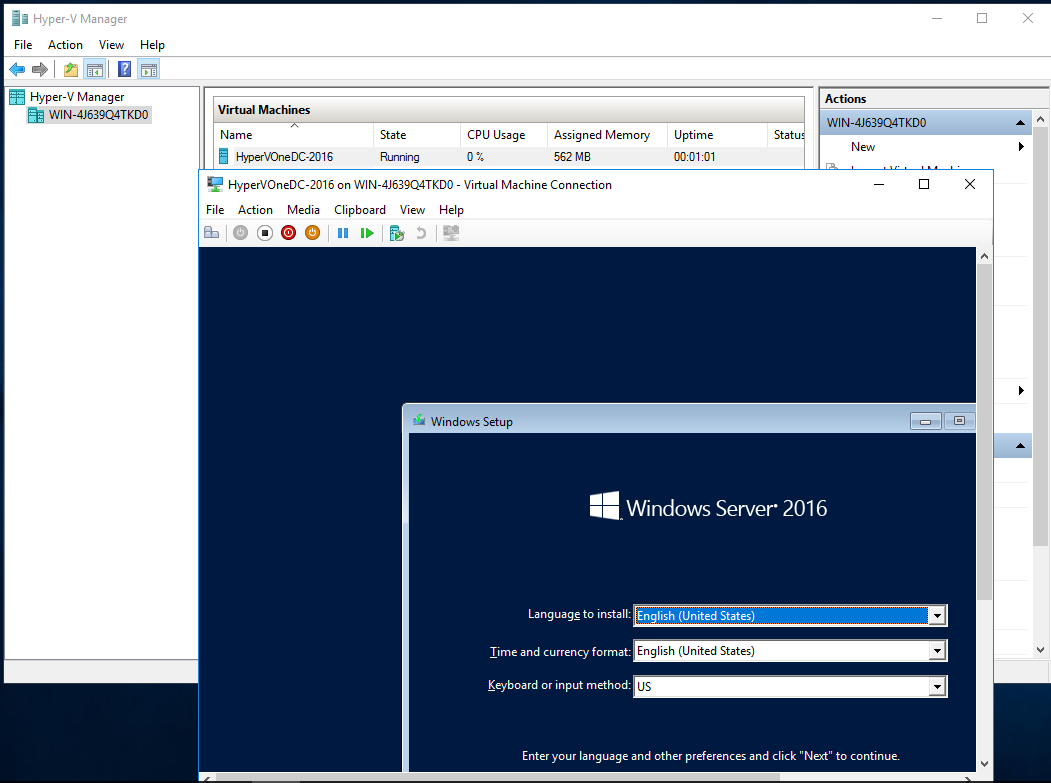1051x783 pixels.
Task: Send Ctrl+Alt+Delete to the virtual machine
Action: (212, 232)
